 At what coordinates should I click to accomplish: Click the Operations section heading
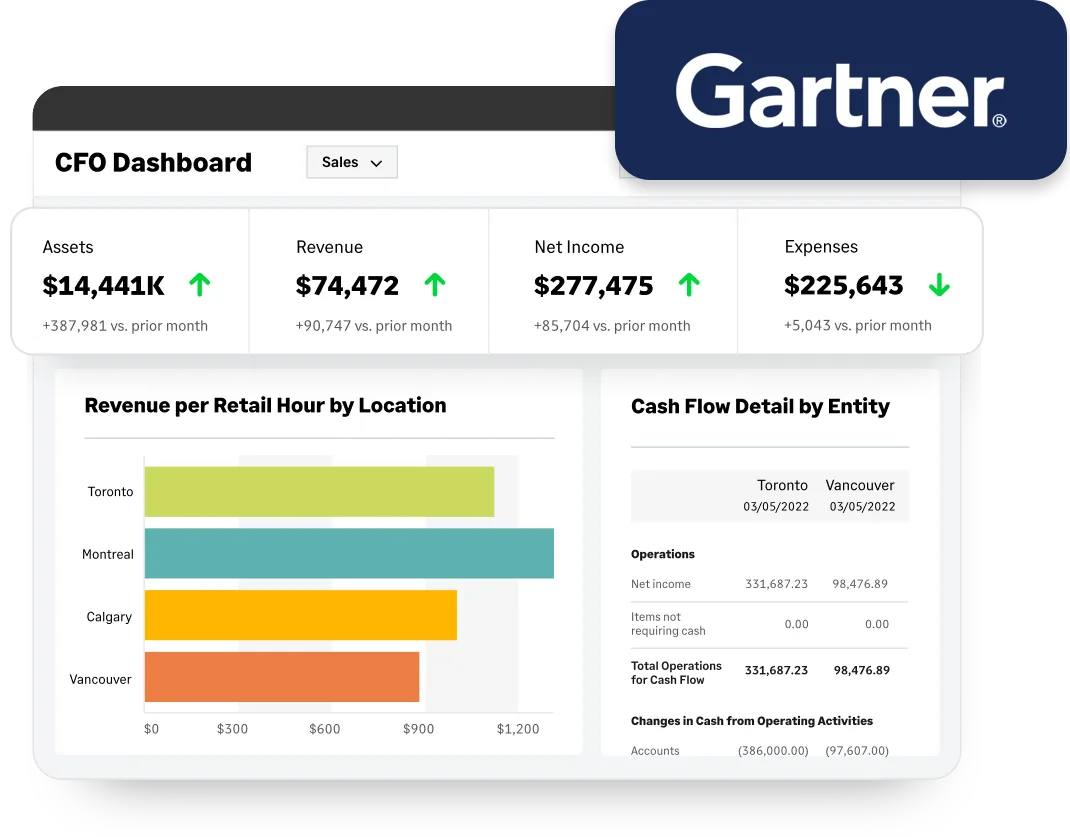click(x=663, y=554)
